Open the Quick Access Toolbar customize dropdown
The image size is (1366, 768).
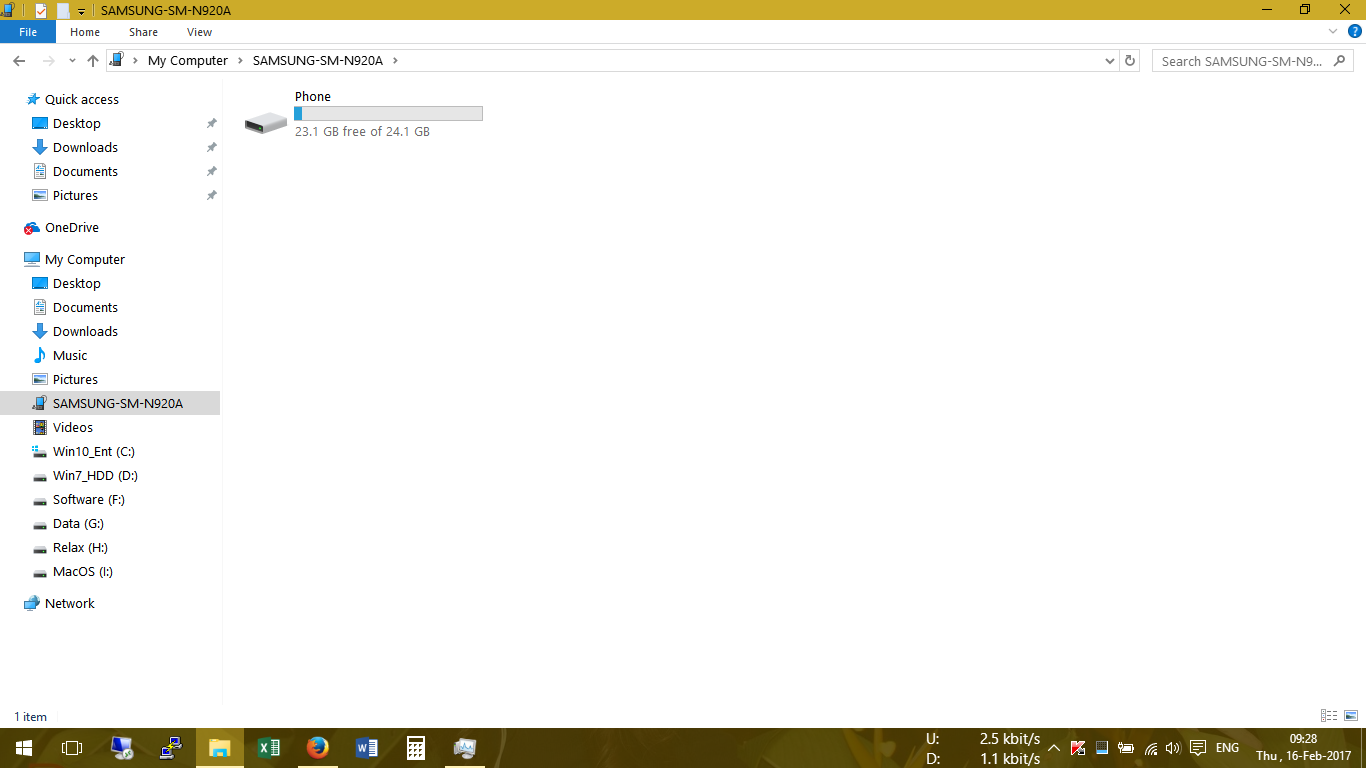point(82,10)
